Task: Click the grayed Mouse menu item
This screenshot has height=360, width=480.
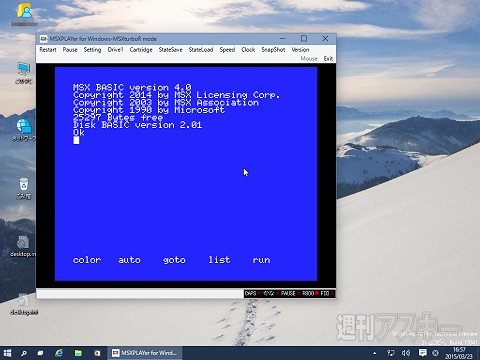Action: 309,59
